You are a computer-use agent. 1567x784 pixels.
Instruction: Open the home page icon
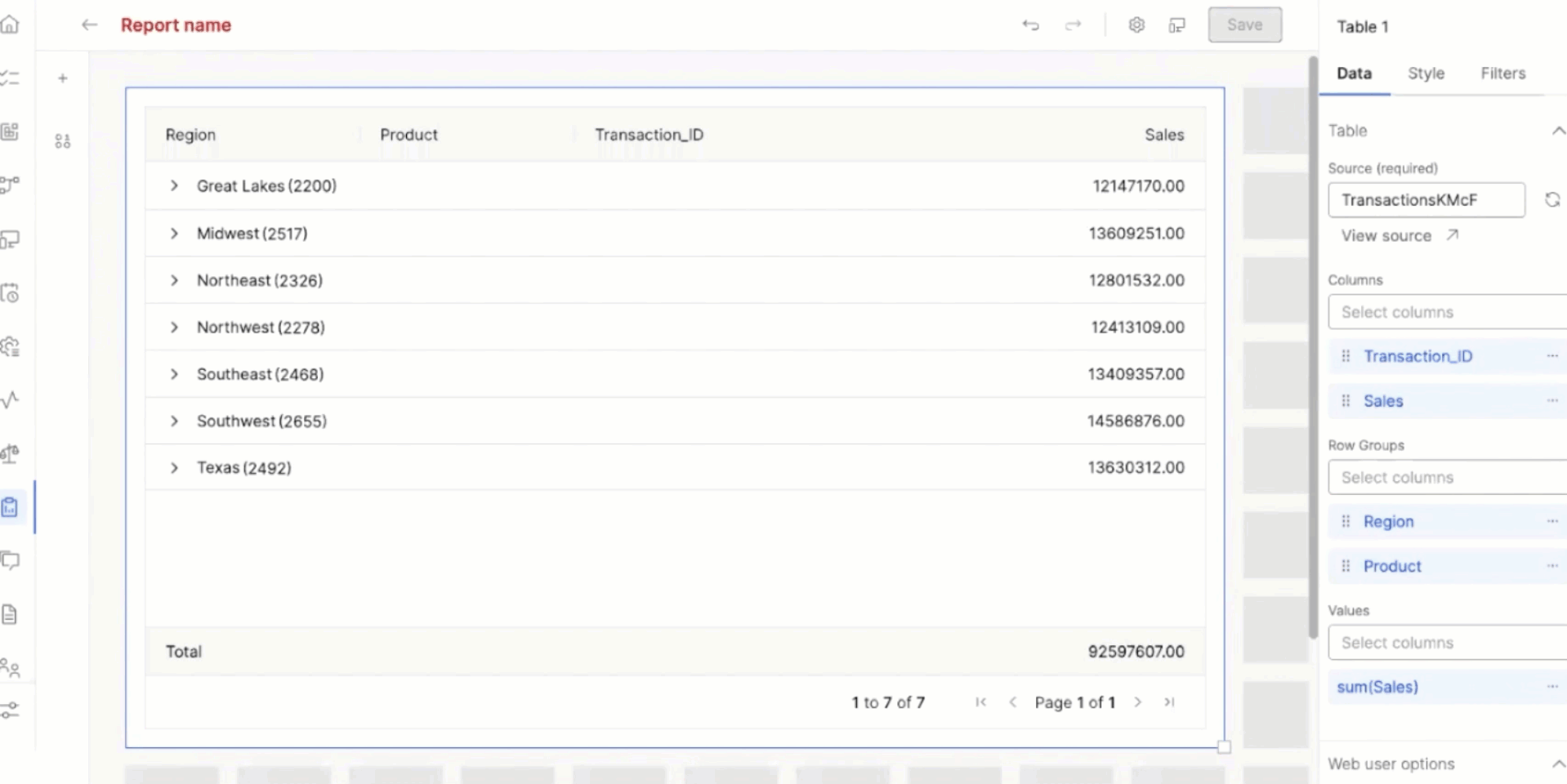coord(11,24)
